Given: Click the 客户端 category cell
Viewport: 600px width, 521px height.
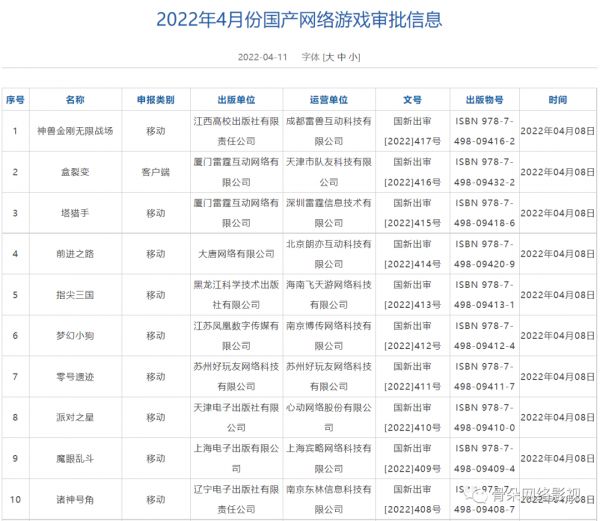Looking at the screenshot, I should tap(155, 172).
